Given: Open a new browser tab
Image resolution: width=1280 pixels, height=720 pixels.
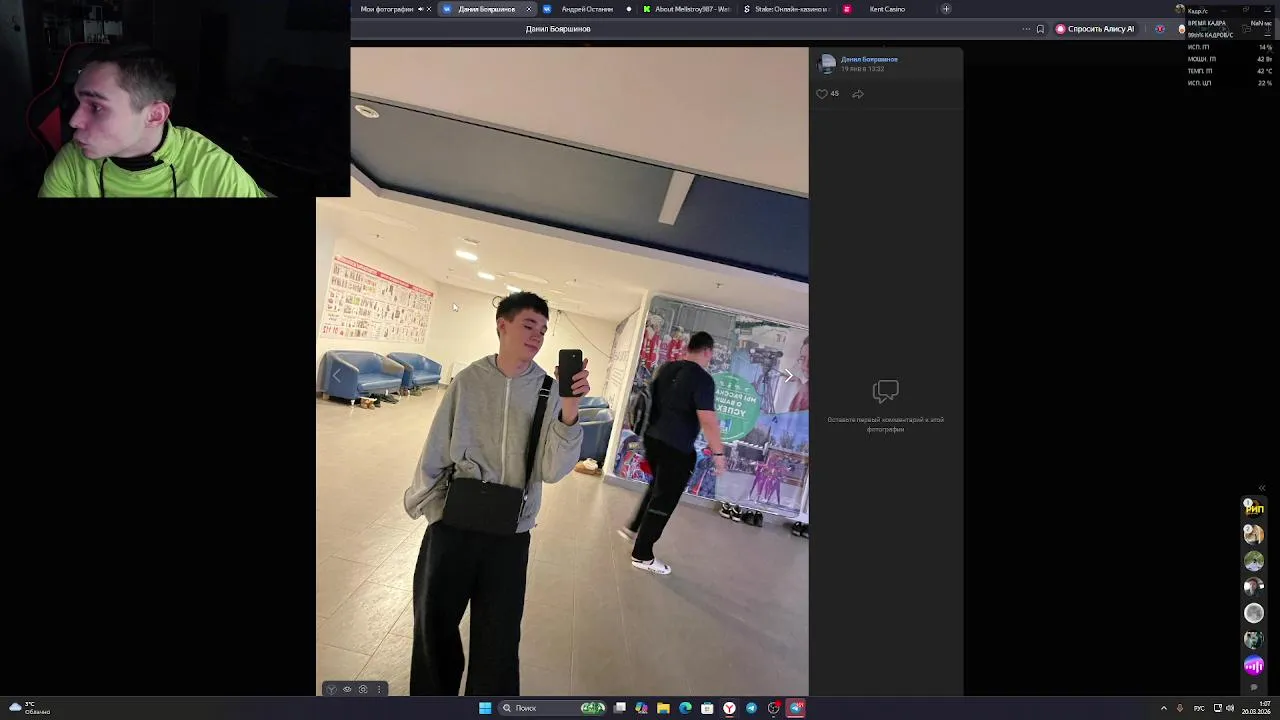Looking at the screenshot, I should click(946, 9).
